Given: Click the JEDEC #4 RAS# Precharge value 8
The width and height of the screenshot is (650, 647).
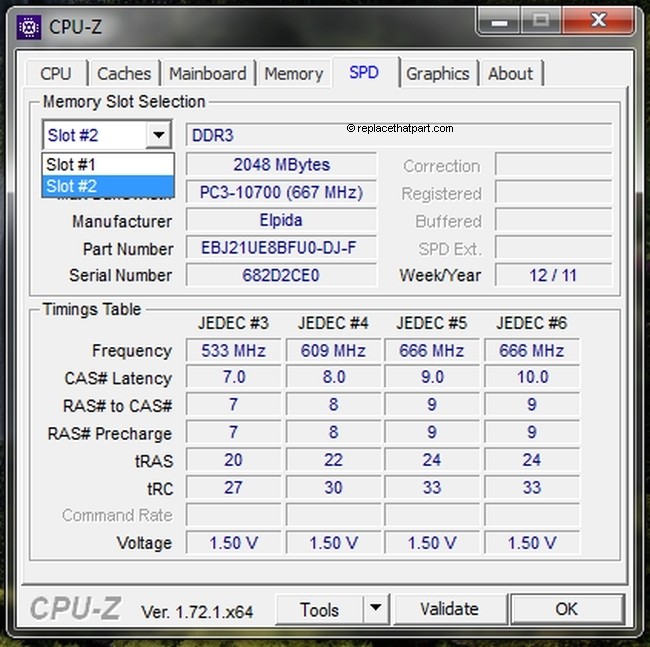Looking at the screenshot, I should [333, 432].
